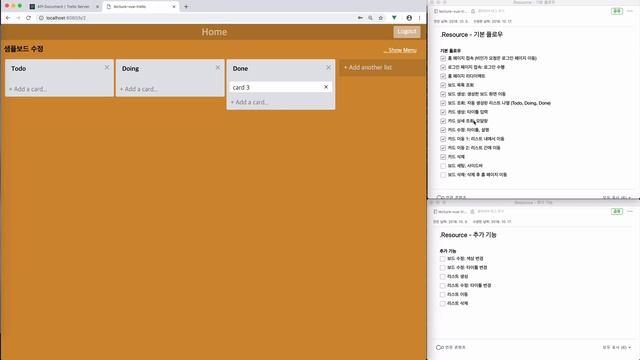Check the 리스트 생성 checkbox
This screenshot has height=360, width=640.
442,277
